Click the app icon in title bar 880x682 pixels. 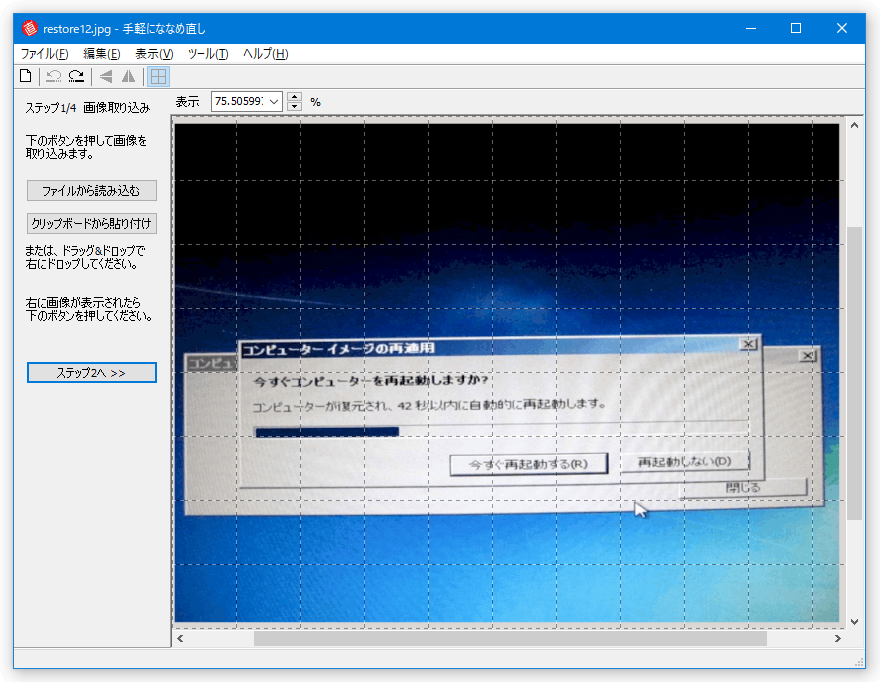pos(29,28)
